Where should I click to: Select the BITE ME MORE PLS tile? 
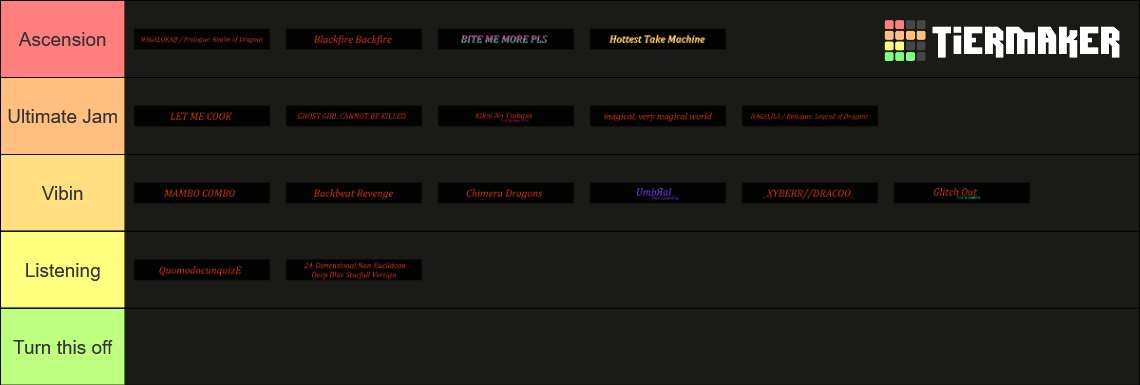[x=505, y=39]
